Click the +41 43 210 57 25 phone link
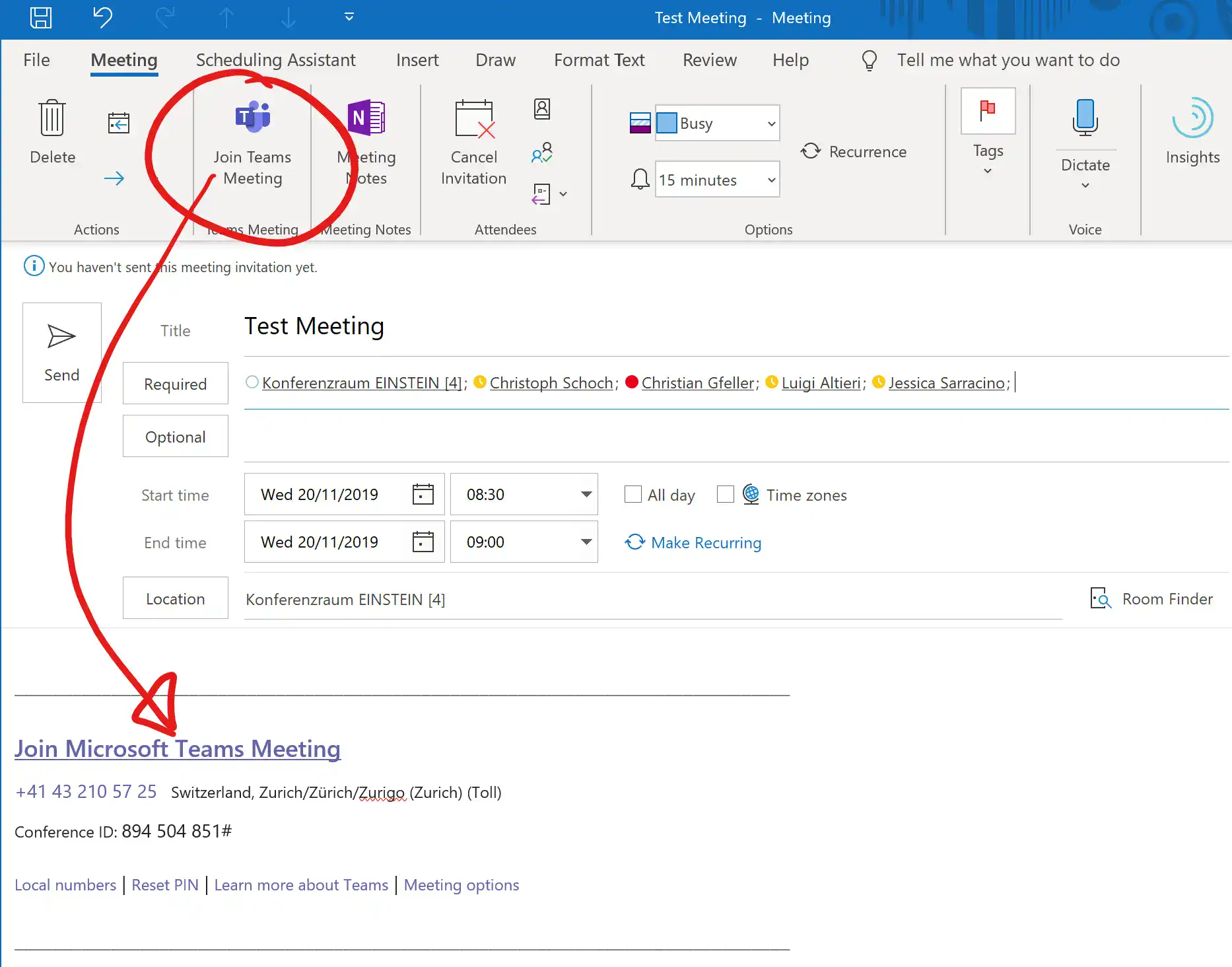 86,791
